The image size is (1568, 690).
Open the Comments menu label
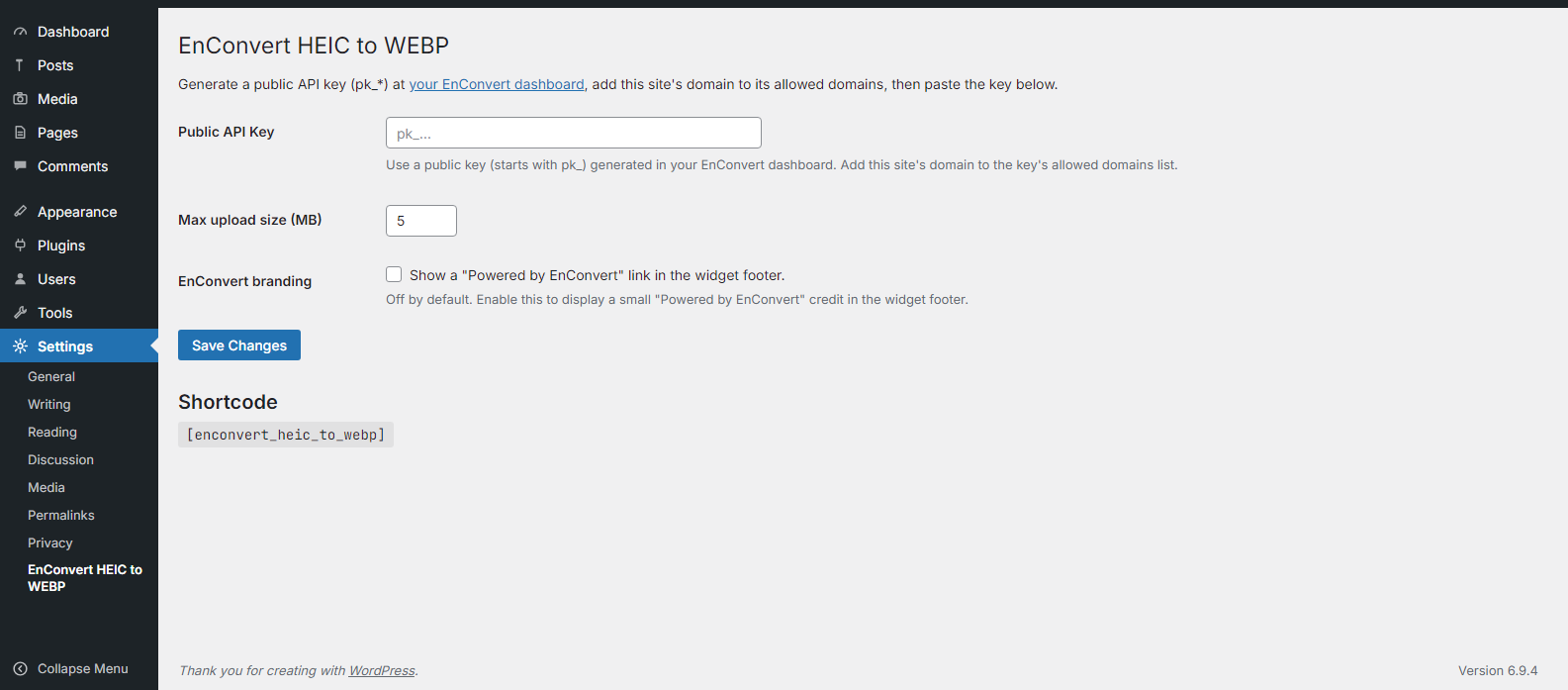pos(73,166)
